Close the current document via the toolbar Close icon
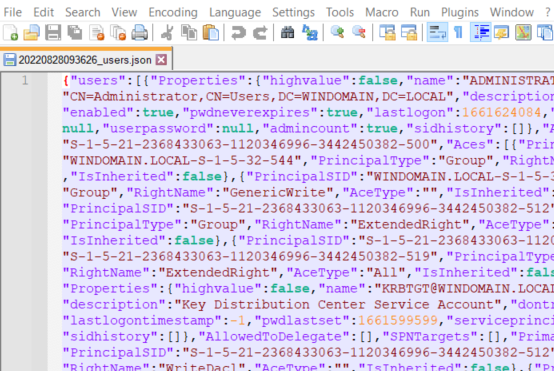 pyautogui.click(x=97, y=33)
